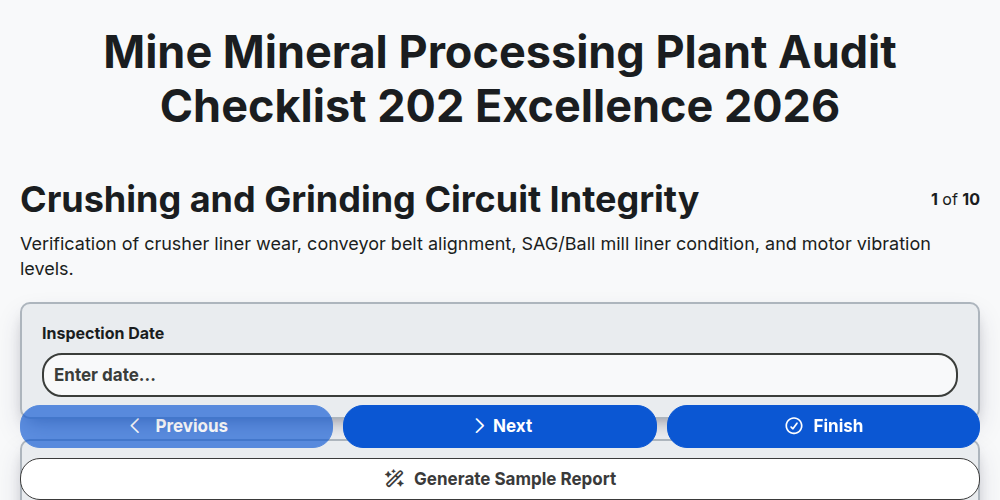Select the Crushing and Grinding Circuit Integrity heading
This screenshot has width=1000, height=500.
[x=360, y=200]
